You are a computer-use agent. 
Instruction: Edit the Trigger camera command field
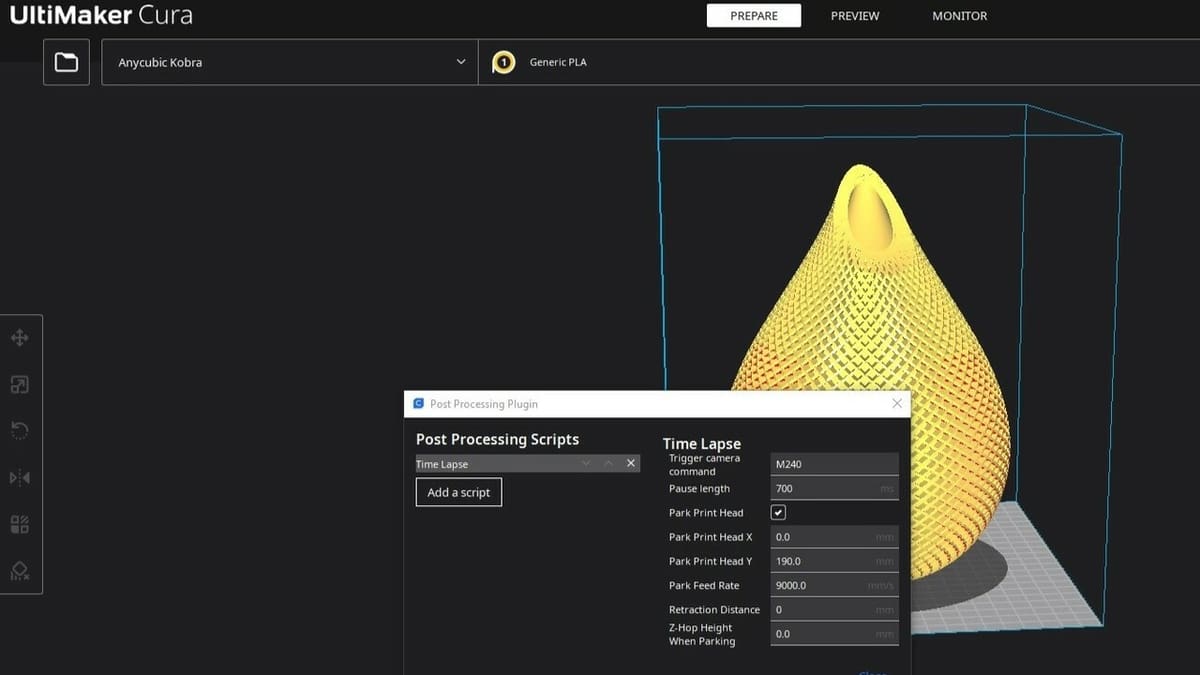[x=835, y=464]
